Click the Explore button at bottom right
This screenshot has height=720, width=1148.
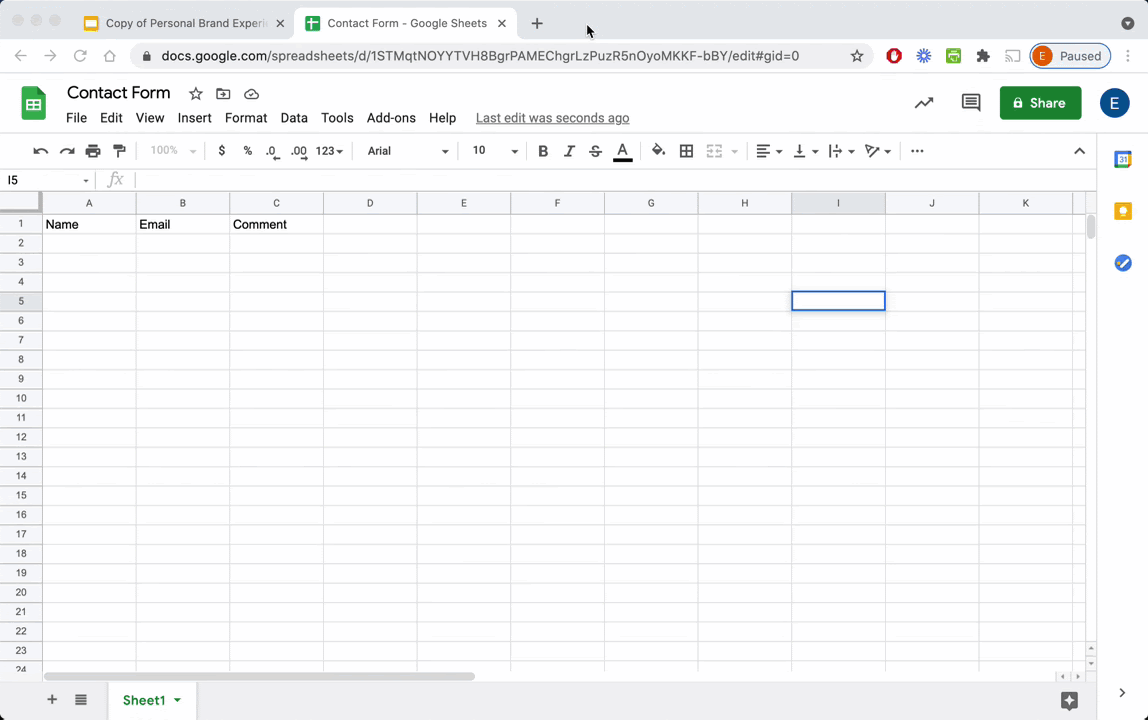[1069, 700]
